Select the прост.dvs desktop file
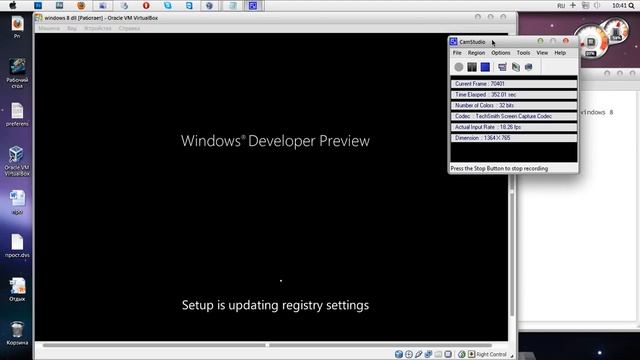This screenshot has height=360, width=640. coord(17,246)
